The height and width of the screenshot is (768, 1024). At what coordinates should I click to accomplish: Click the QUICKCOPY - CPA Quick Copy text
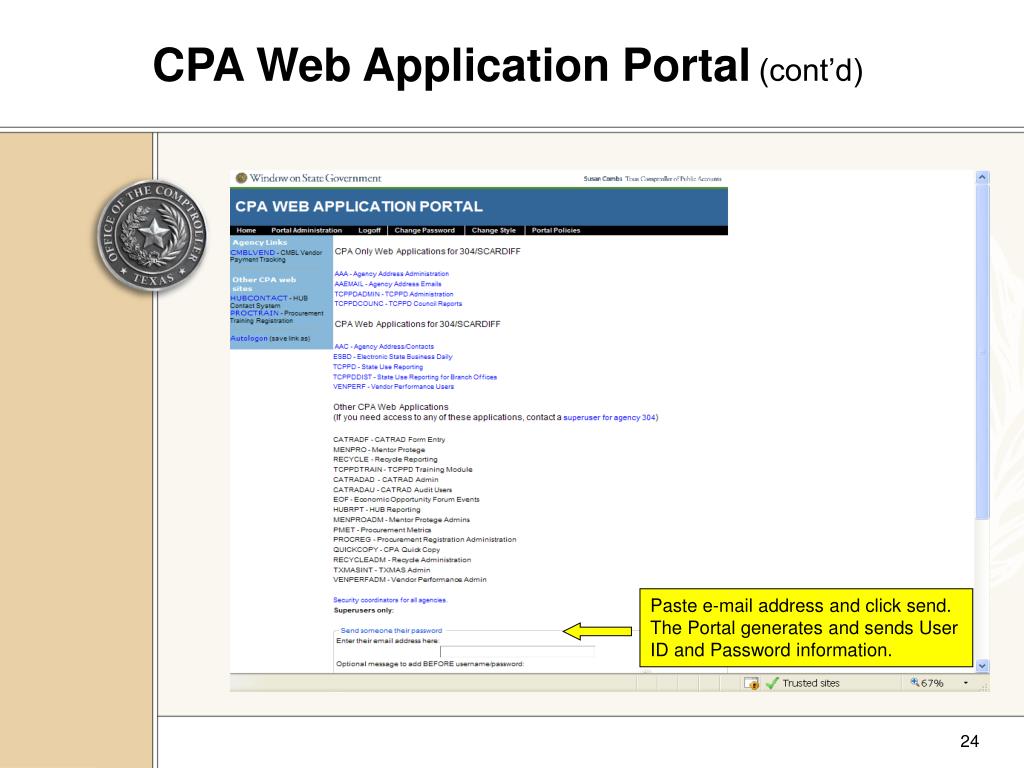[387, 550]
